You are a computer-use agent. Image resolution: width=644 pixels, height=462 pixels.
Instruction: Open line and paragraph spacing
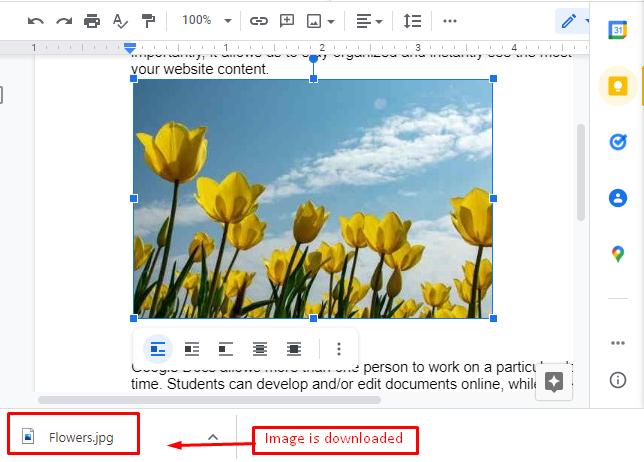[412, 21]
